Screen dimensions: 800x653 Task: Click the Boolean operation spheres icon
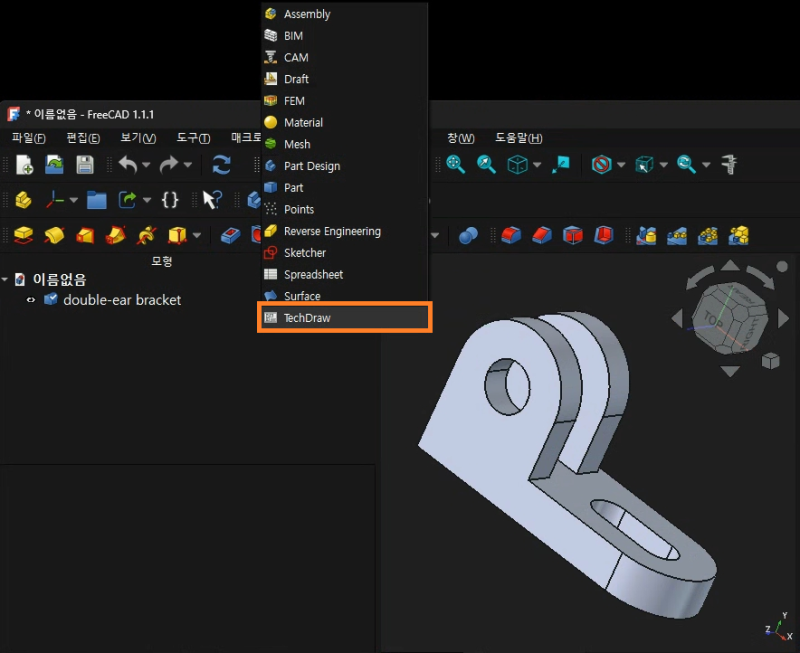tap(468, 235)
